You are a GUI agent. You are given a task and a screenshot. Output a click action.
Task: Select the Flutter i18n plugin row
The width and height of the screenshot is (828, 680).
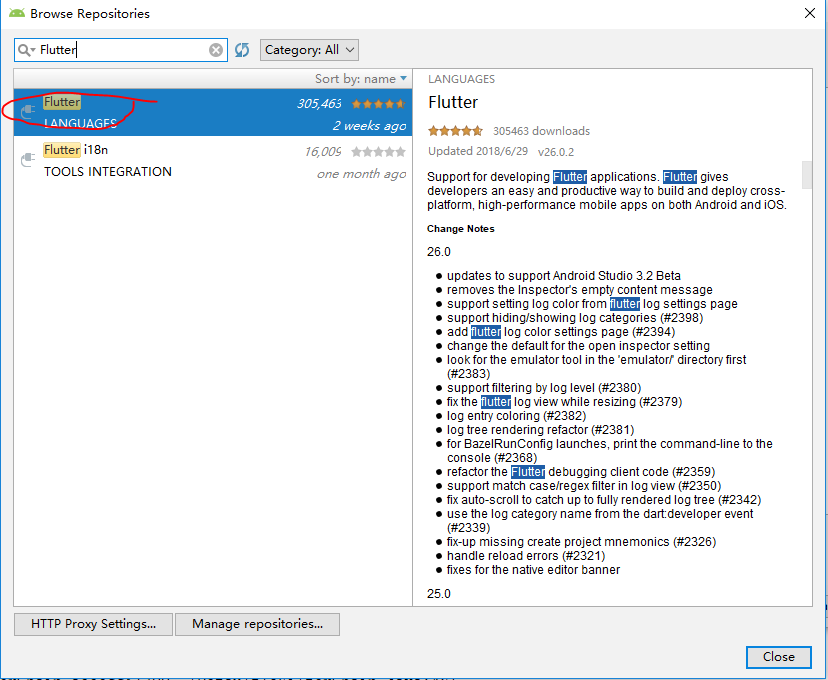(213, 160)
